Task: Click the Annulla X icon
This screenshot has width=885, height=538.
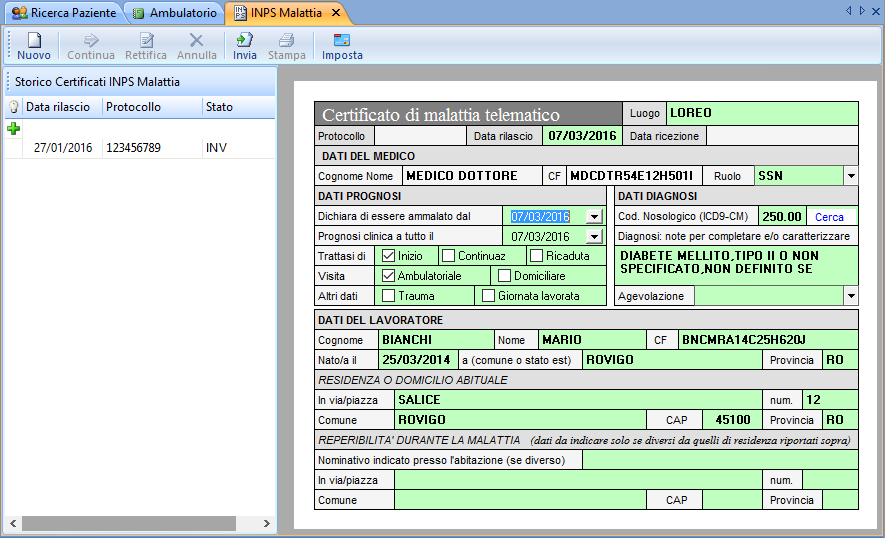Action: click(196, 40)
